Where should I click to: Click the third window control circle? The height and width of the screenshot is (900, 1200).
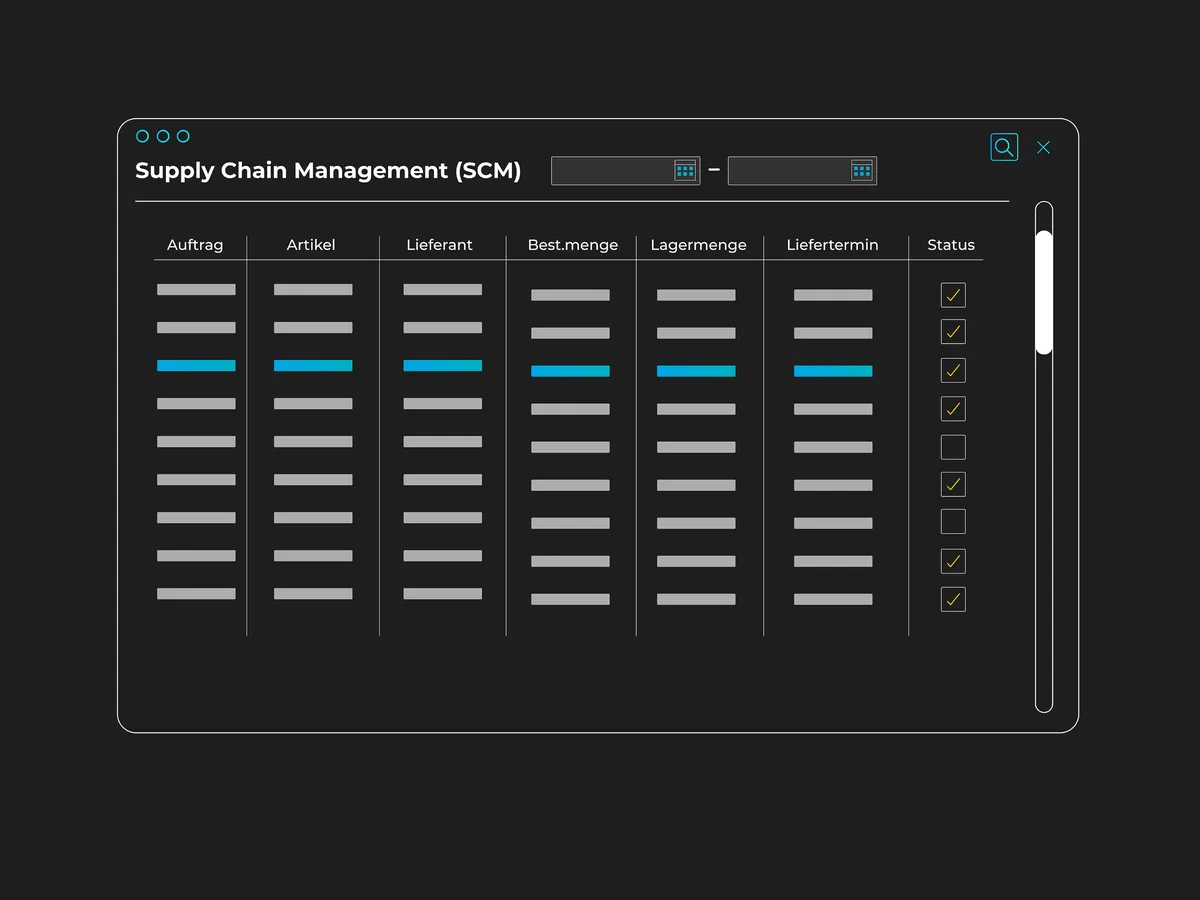pyautogui.click(x=183, y=136)
